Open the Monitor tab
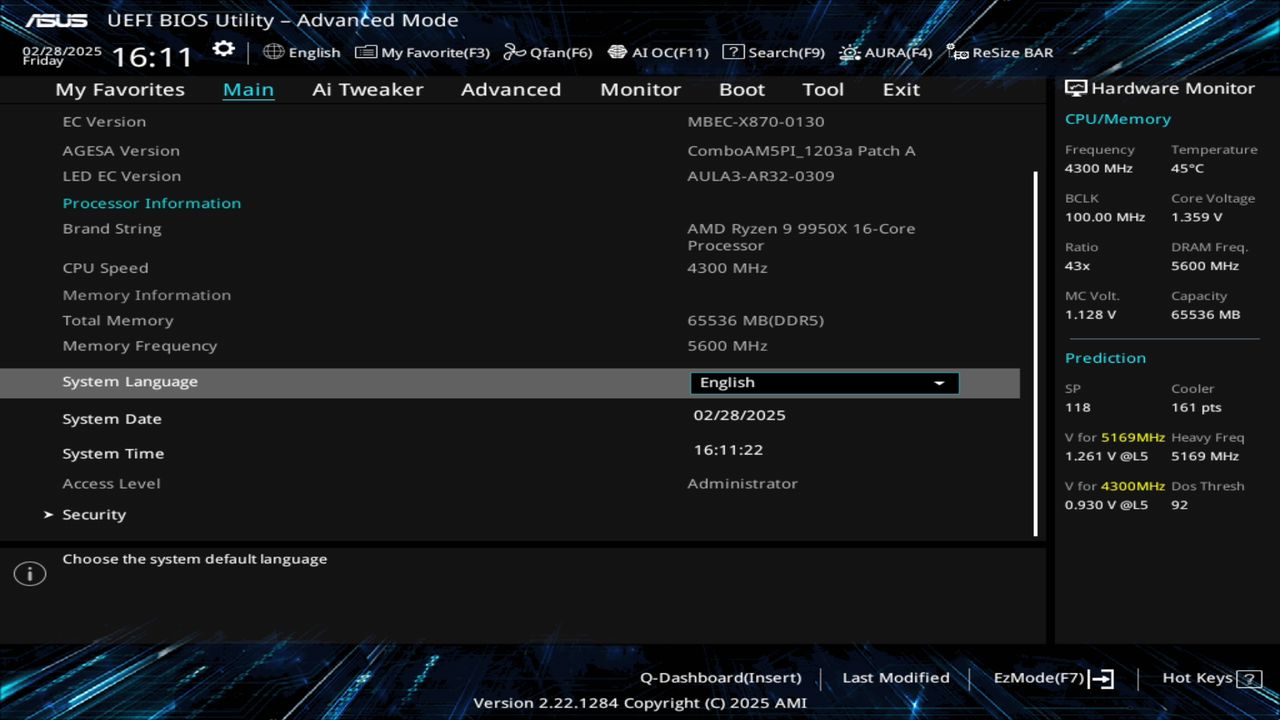1280x720 pixels. pyautogui.click(x=640, y=89)
